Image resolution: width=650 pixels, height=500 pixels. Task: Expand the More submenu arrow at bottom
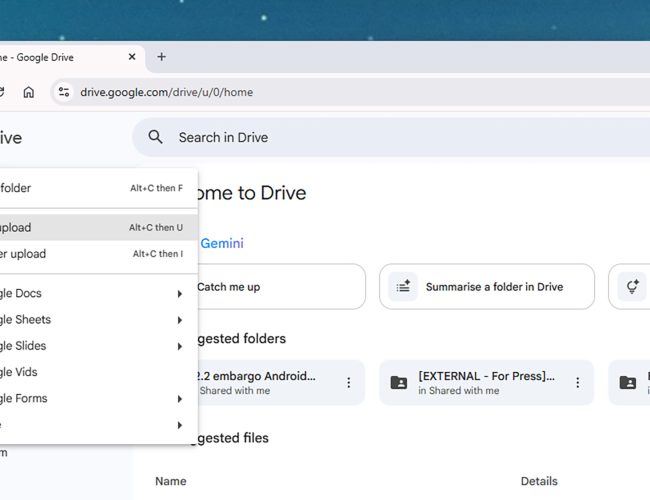pyautogui.click(x=179, y=425)
